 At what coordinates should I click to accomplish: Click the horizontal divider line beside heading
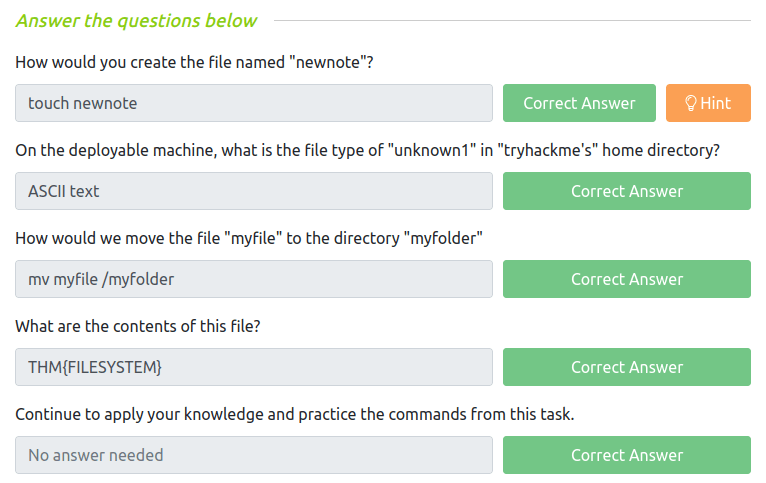pyautogui.click(x=512, y=21)
